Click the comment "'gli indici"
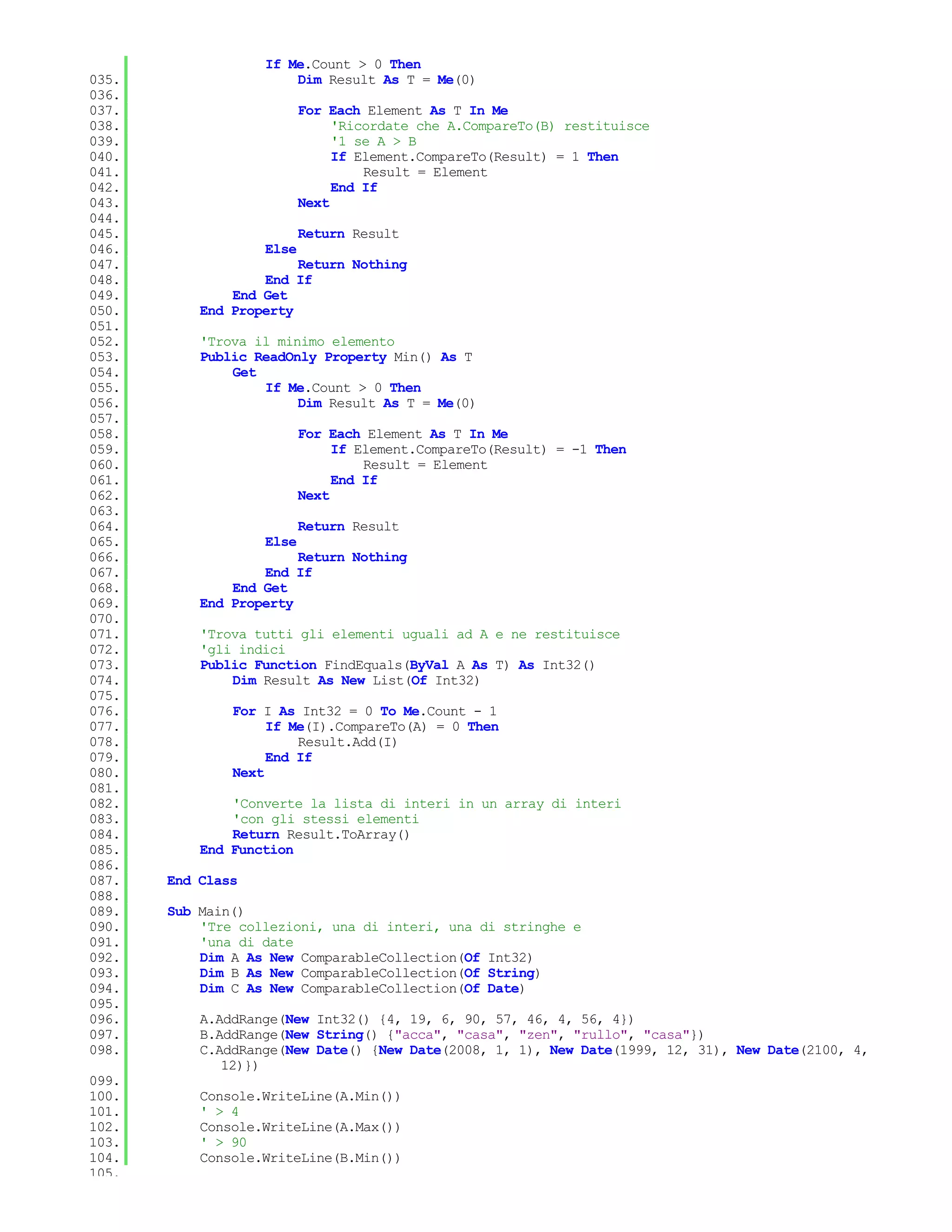Image resolution: width=952 pixels, height=1232 pixels. tap(243, 650)
